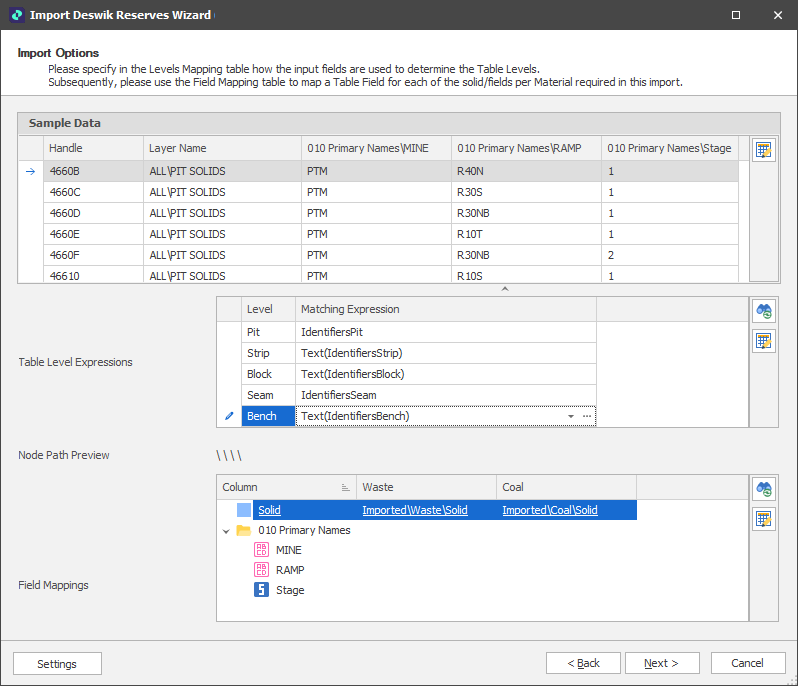Open the Bench expression editor ellipsis button
This screenshot has width=799, height=689.
[587, 416]
